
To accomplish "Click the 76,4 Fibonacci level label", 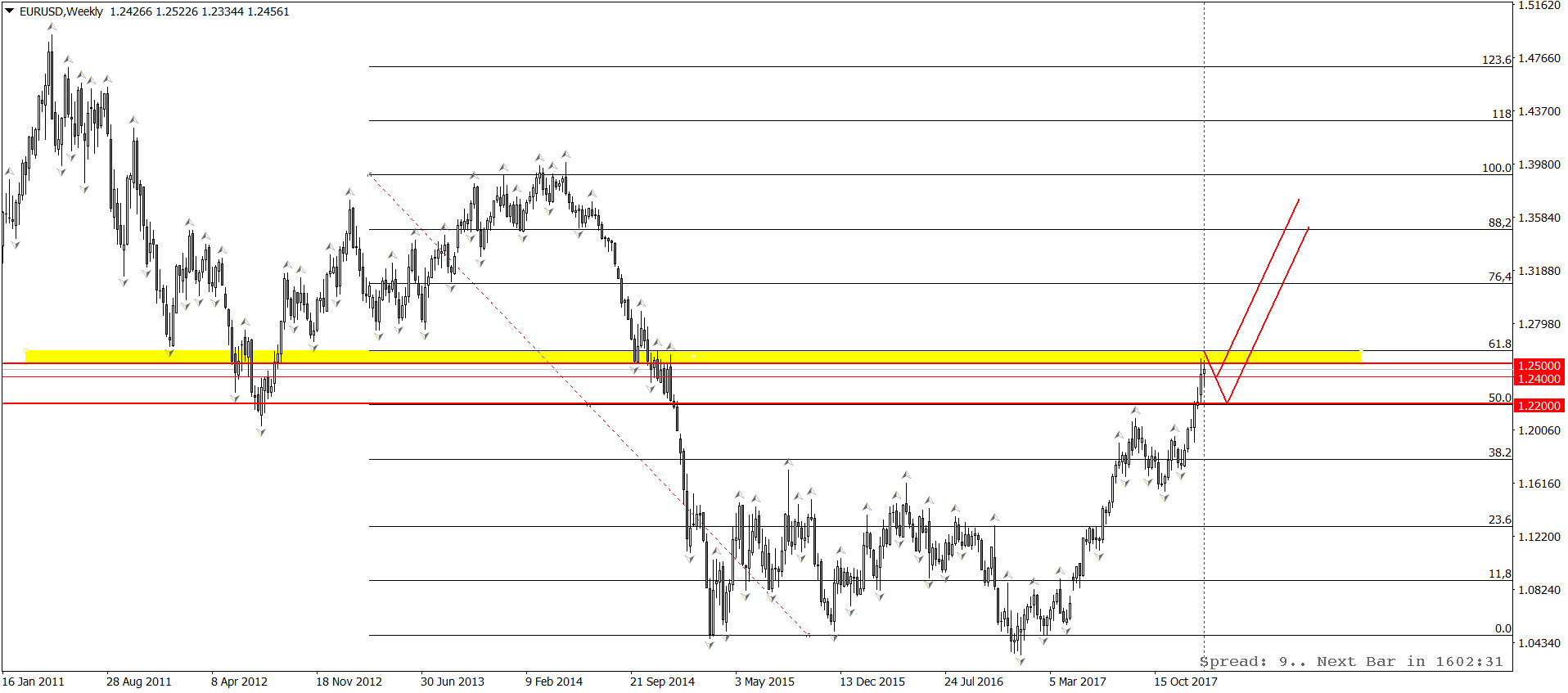I will point(1499,277).
